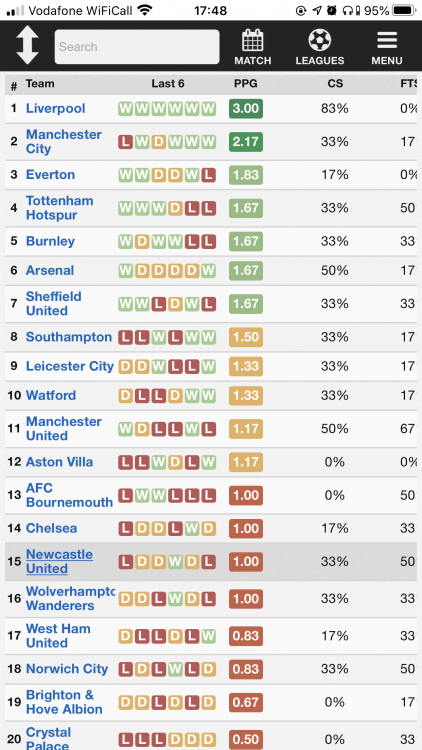The height and width of the screenshot is (750, 422).
Task: Click Everton's last L result icon
Action: point(208,175)
